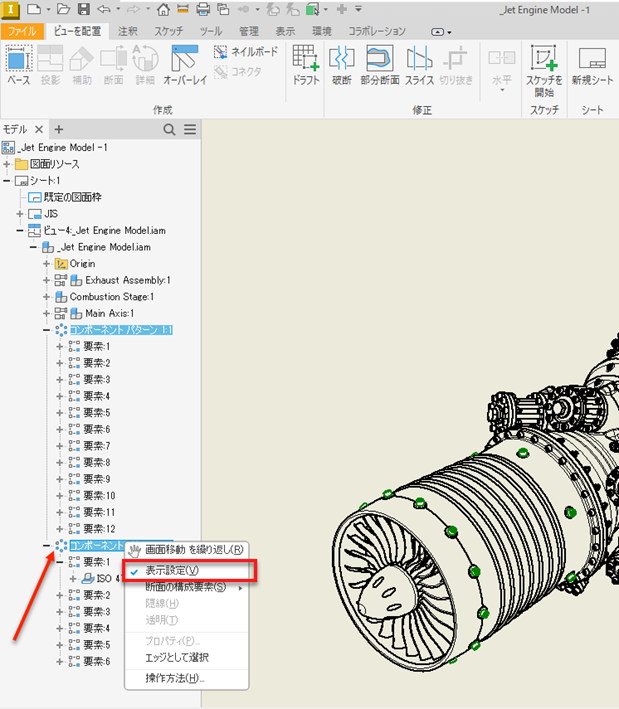Click the ドラフト (Draft) tool
The width and height of the screenshot is (619, 709).
(x=305, y=66)
